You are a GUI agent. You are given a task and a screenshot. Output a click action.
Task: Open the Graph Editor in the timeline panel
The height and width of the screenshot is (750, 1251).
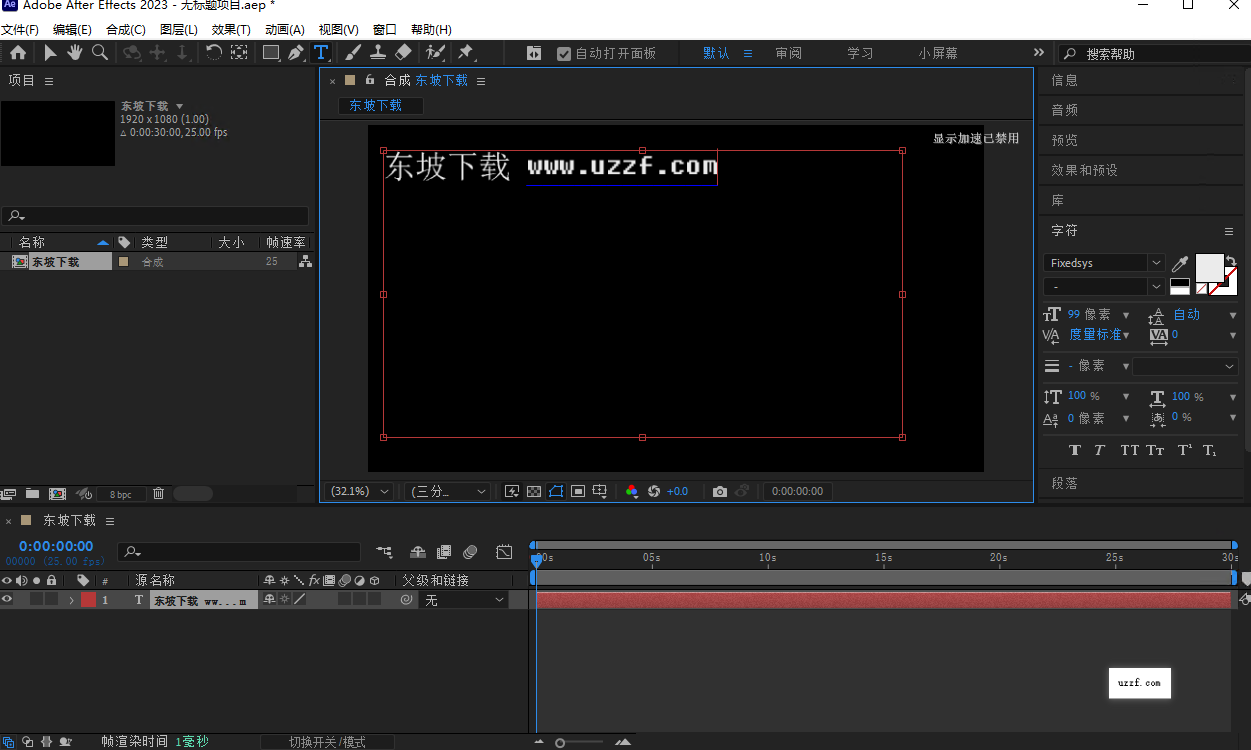pyautogui.click(x=504, y=551)
